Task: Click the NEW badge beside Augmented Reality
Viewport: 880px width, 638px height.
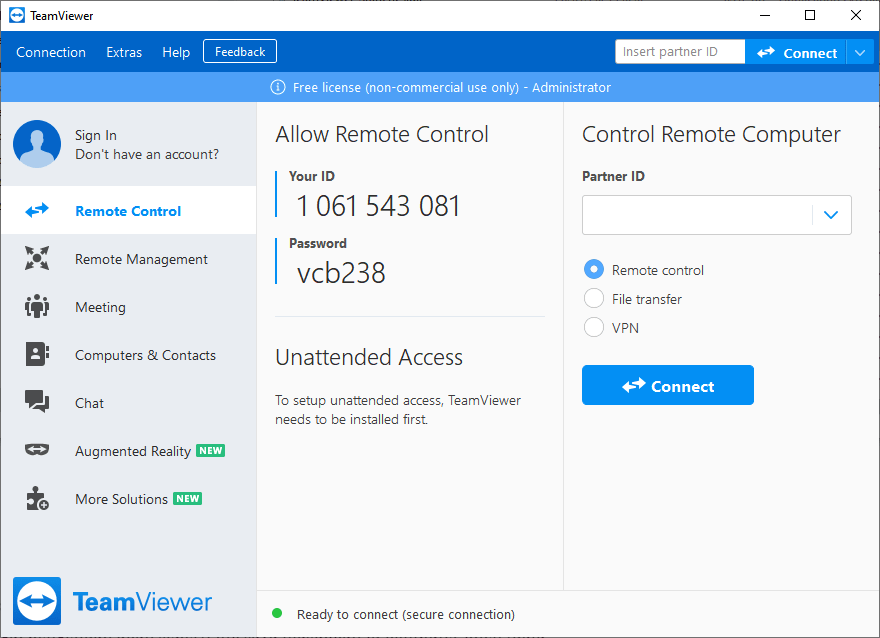Action: click(210, 451)
